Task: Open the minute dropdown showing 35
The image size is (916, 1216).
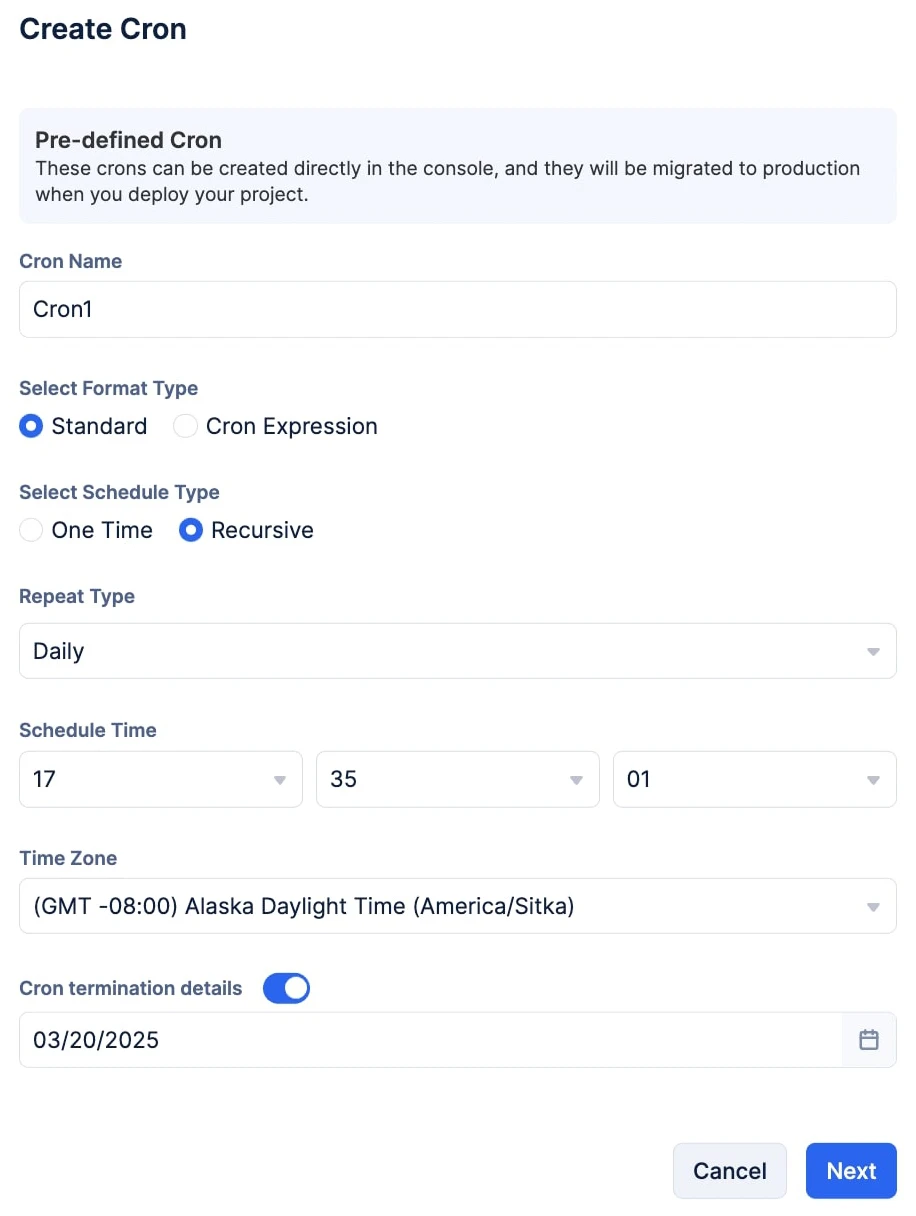Action: coord(458,779)
